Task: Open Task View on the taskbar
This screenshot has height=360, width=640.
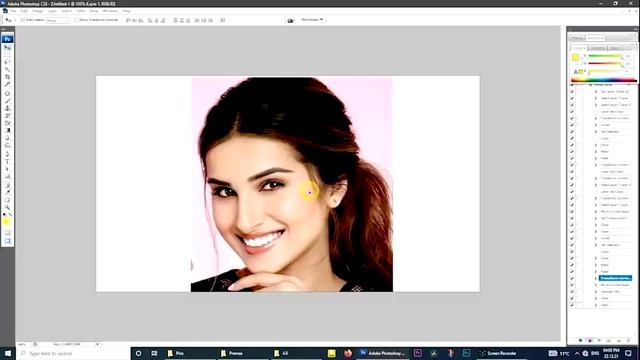Action: (x=154, y=353)
